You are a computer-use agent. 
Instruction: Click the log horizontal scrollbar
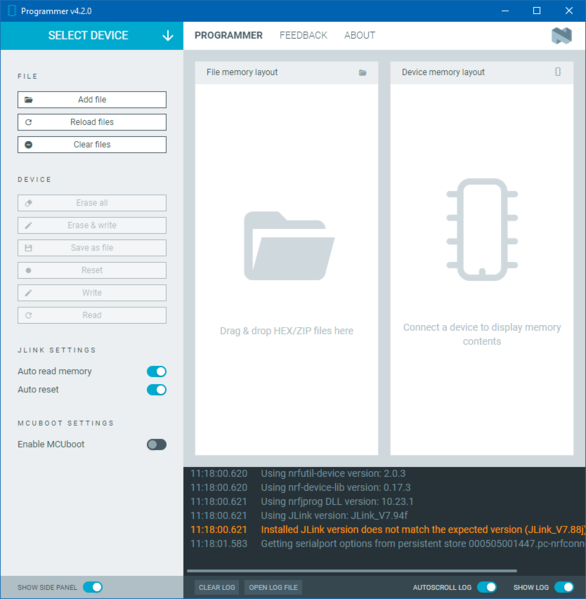coord(352,571)
